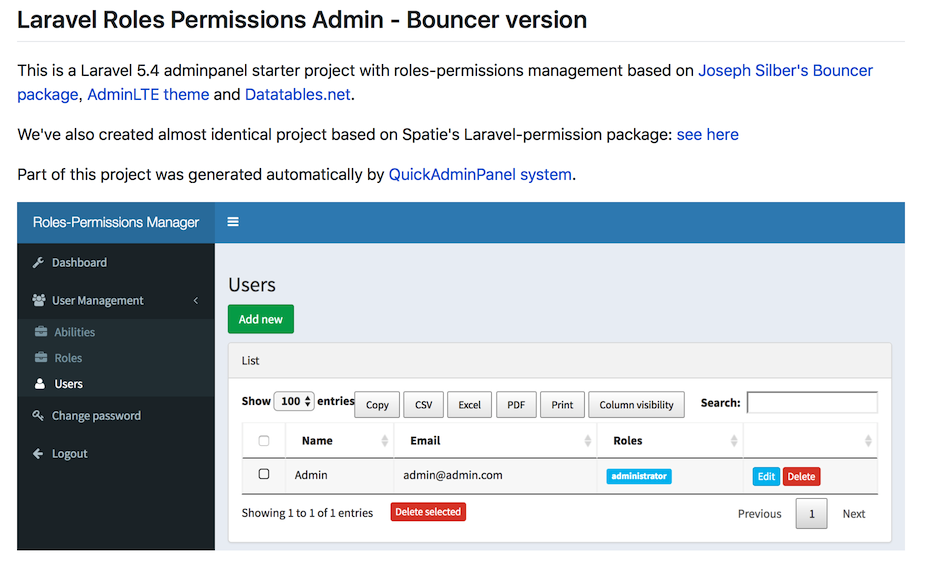The height and width of the screenshot is (570, 928).
Task: Export the table as PDF
Action: click(x=516, y=405)
